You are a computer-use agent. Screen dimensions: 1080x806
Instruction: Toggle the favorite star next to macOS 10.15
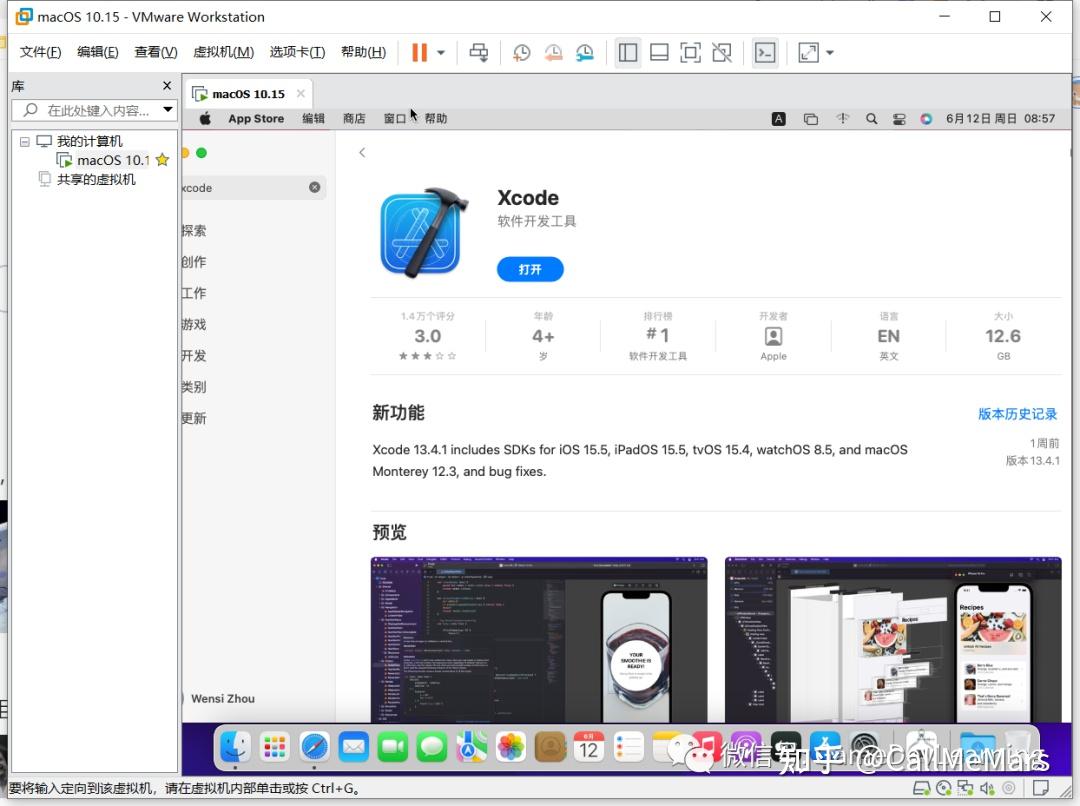163,160
